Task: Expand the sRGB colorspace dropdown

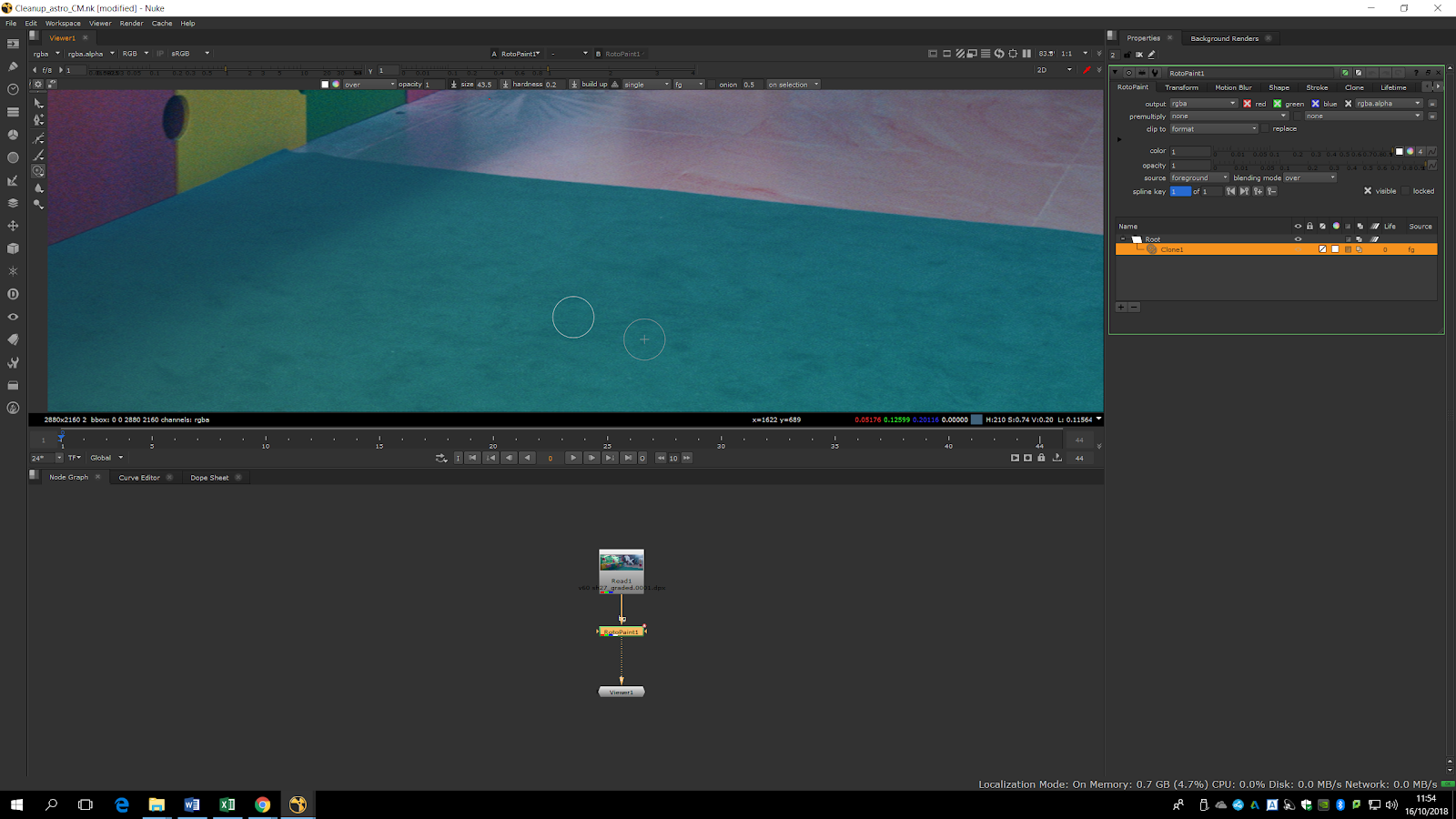Action: click(189, 54)
